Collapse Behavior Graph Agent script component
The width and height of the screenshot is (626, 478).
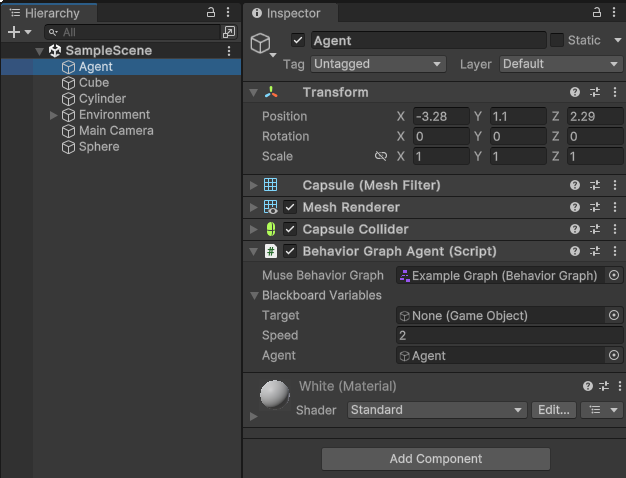tap(254, 252)
